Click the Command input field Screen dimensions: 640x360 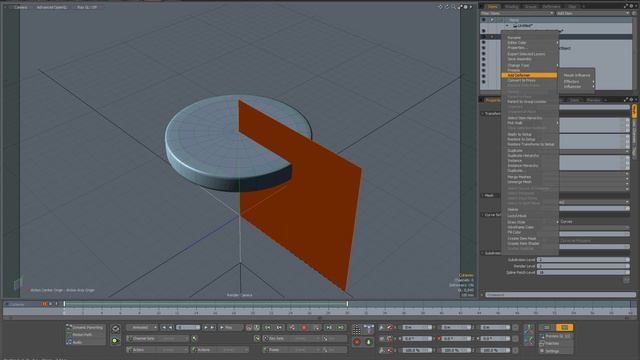tap(560, 295)
